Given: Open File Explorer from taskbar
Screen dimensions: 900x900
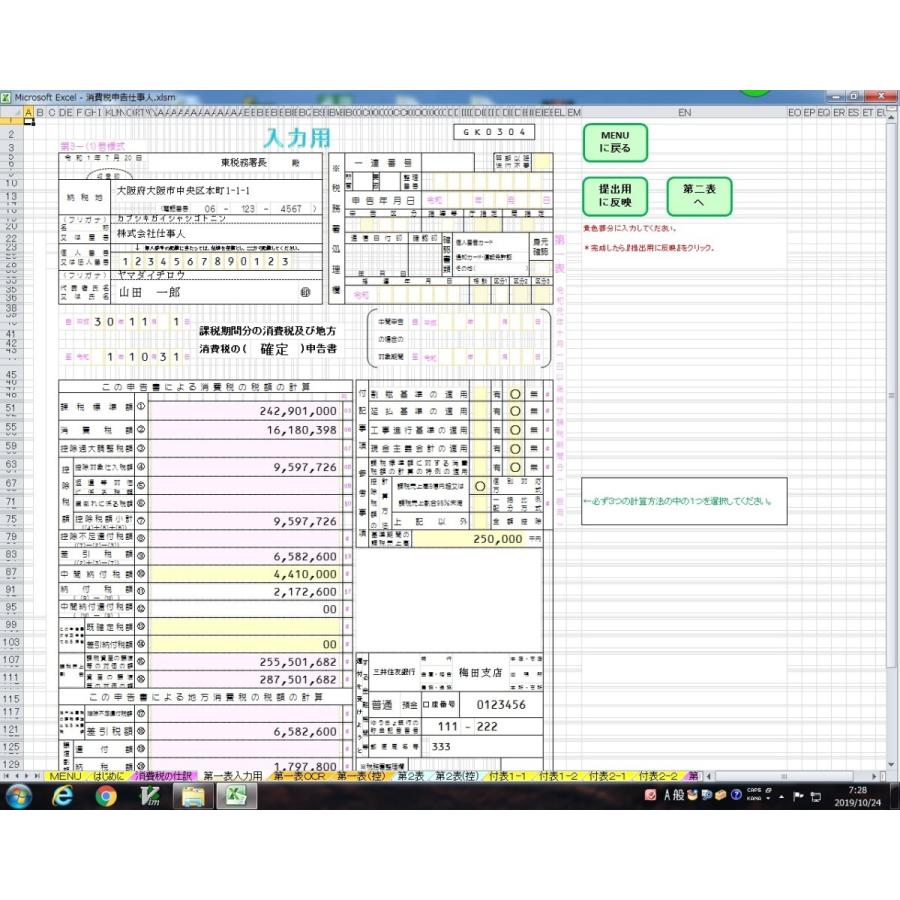Looking at the screenshot, I should (194, 796).
